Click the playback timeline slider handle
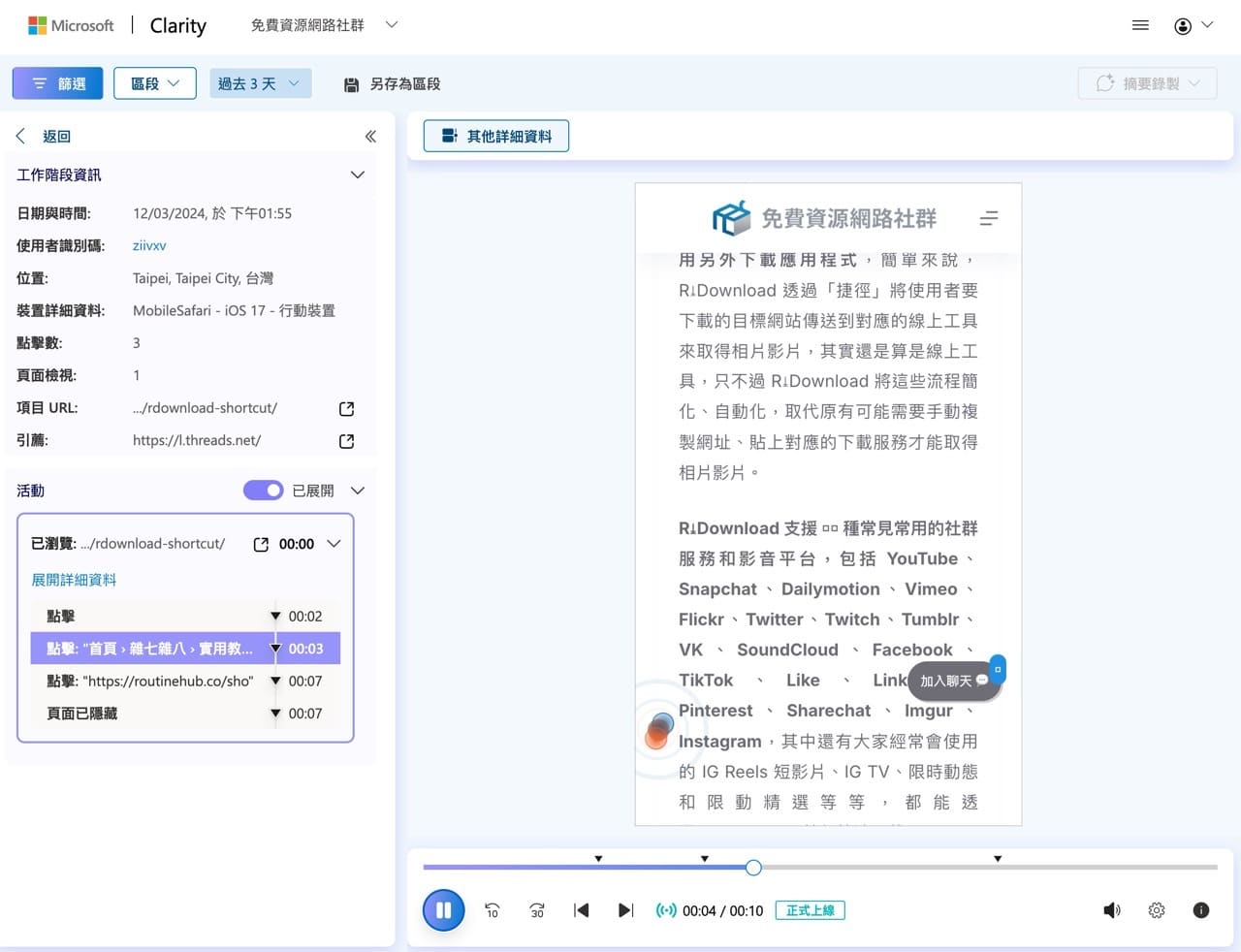1241x952 pixels. pyautogui.click(x=753, y=868)
